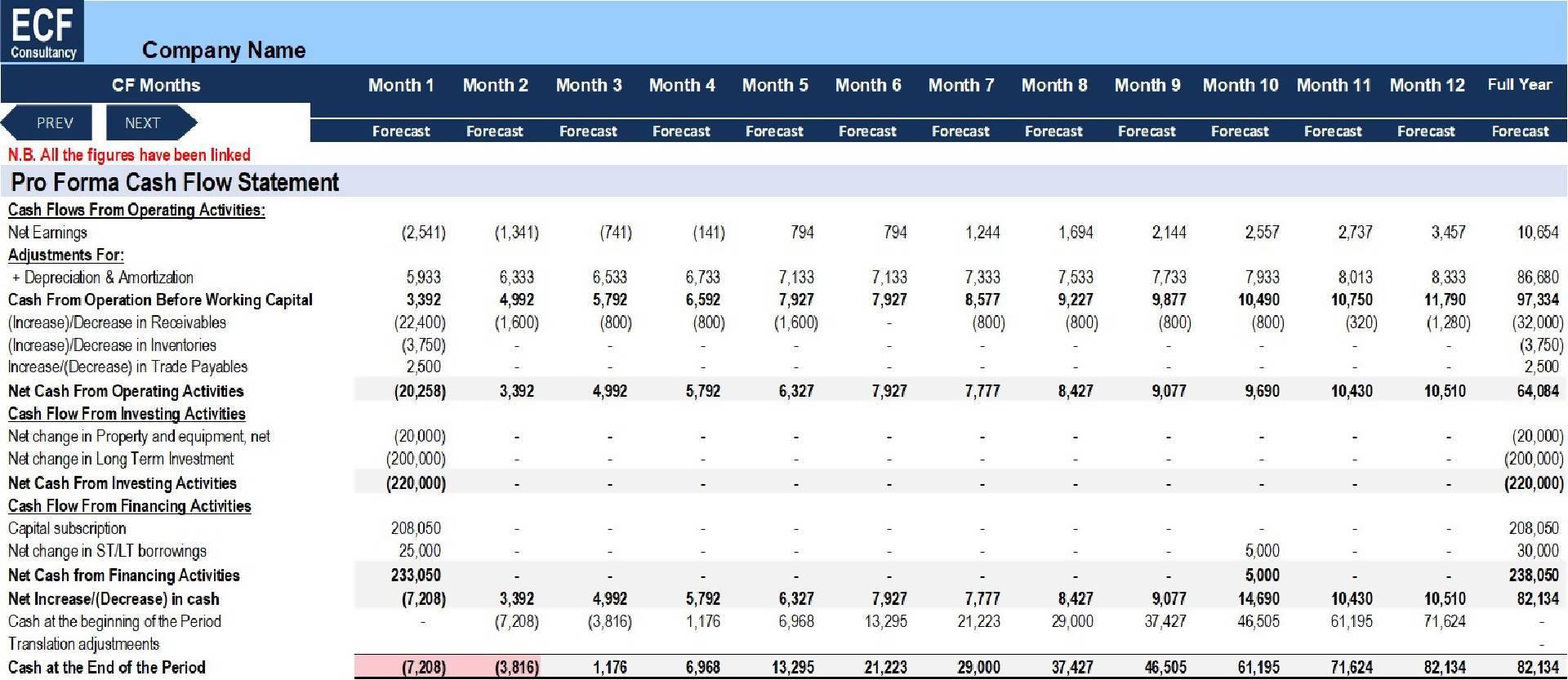Select the Month 10 column header

point(1241,85)
